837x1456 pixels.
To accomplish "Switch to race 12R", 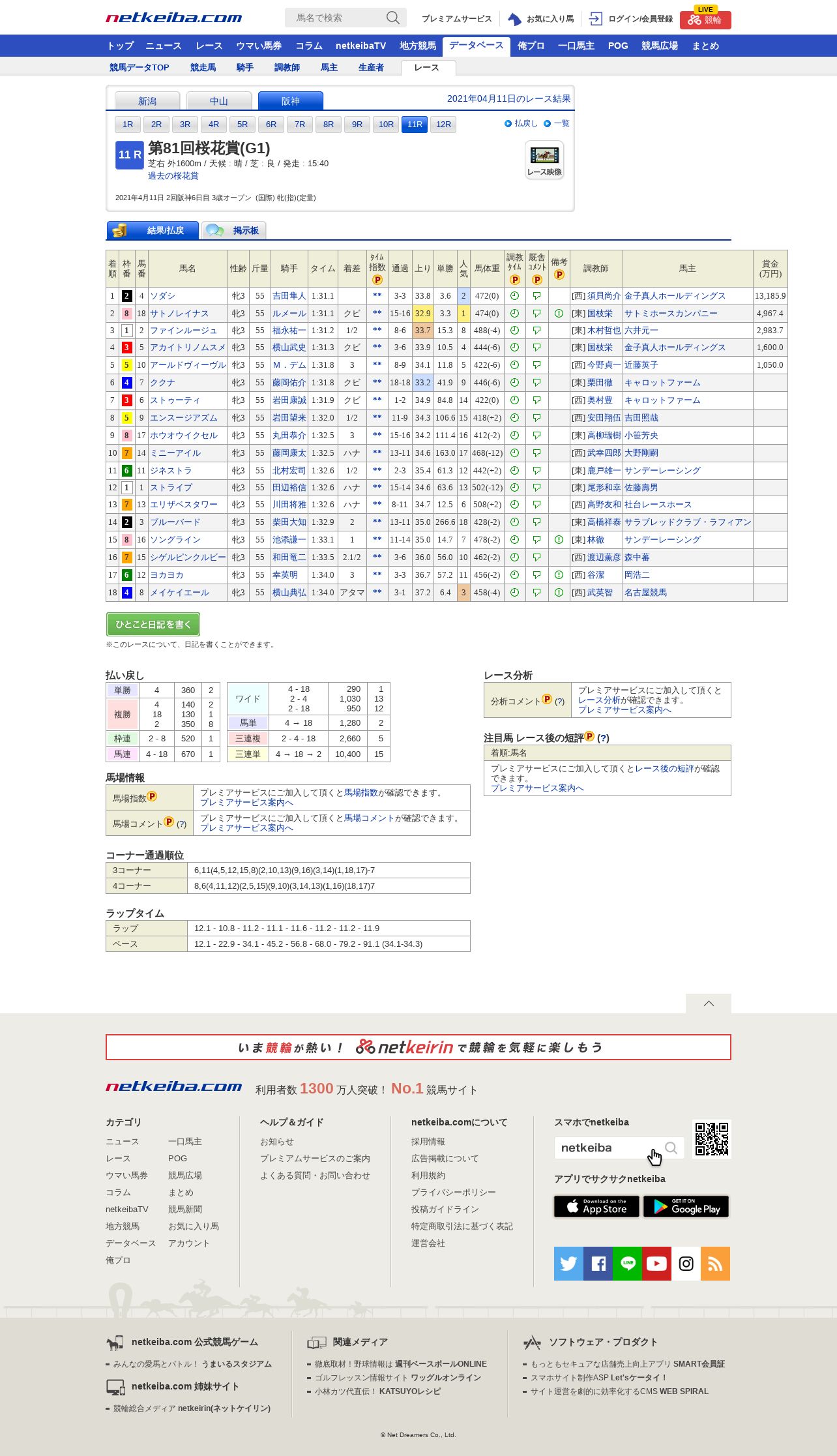I will [x=443, y=125].
